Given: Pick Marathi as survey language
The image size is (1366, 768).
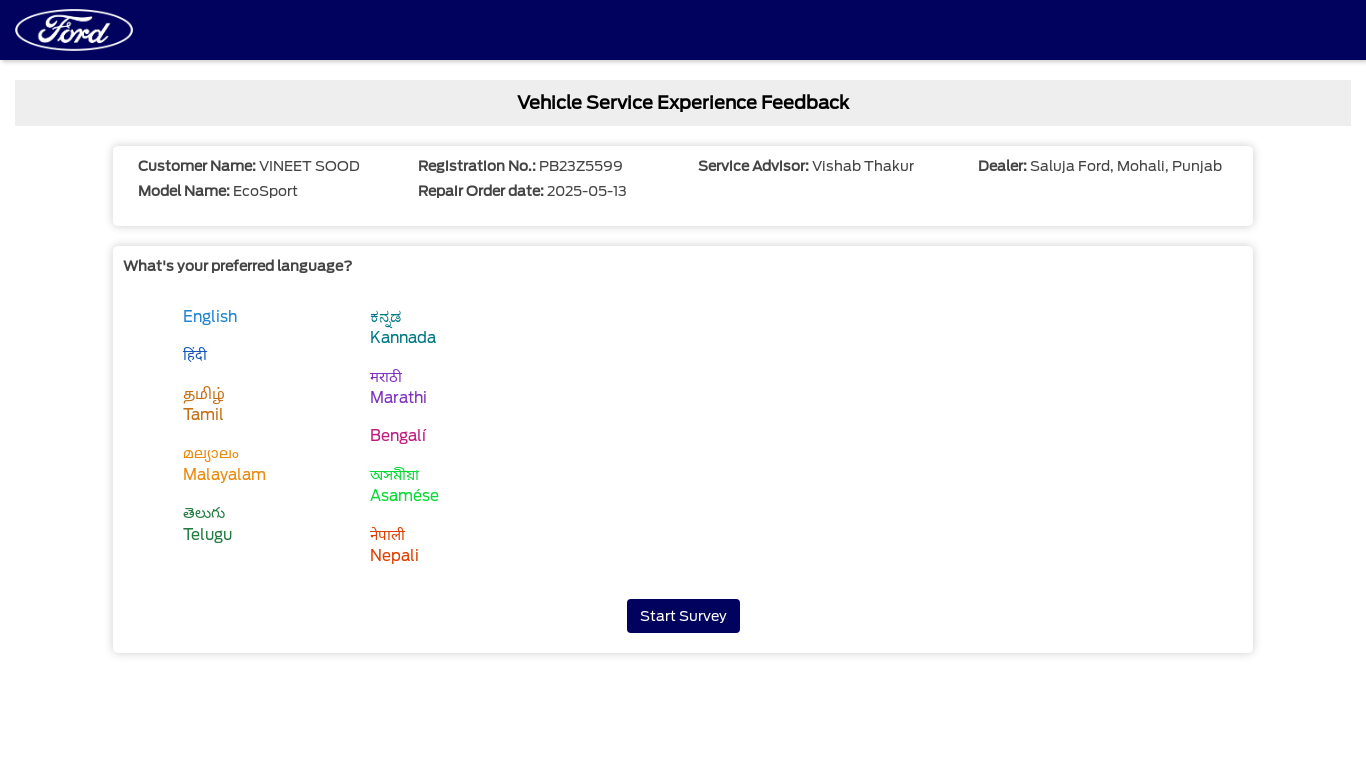Looking at the screenshot, I should [398, 387].
